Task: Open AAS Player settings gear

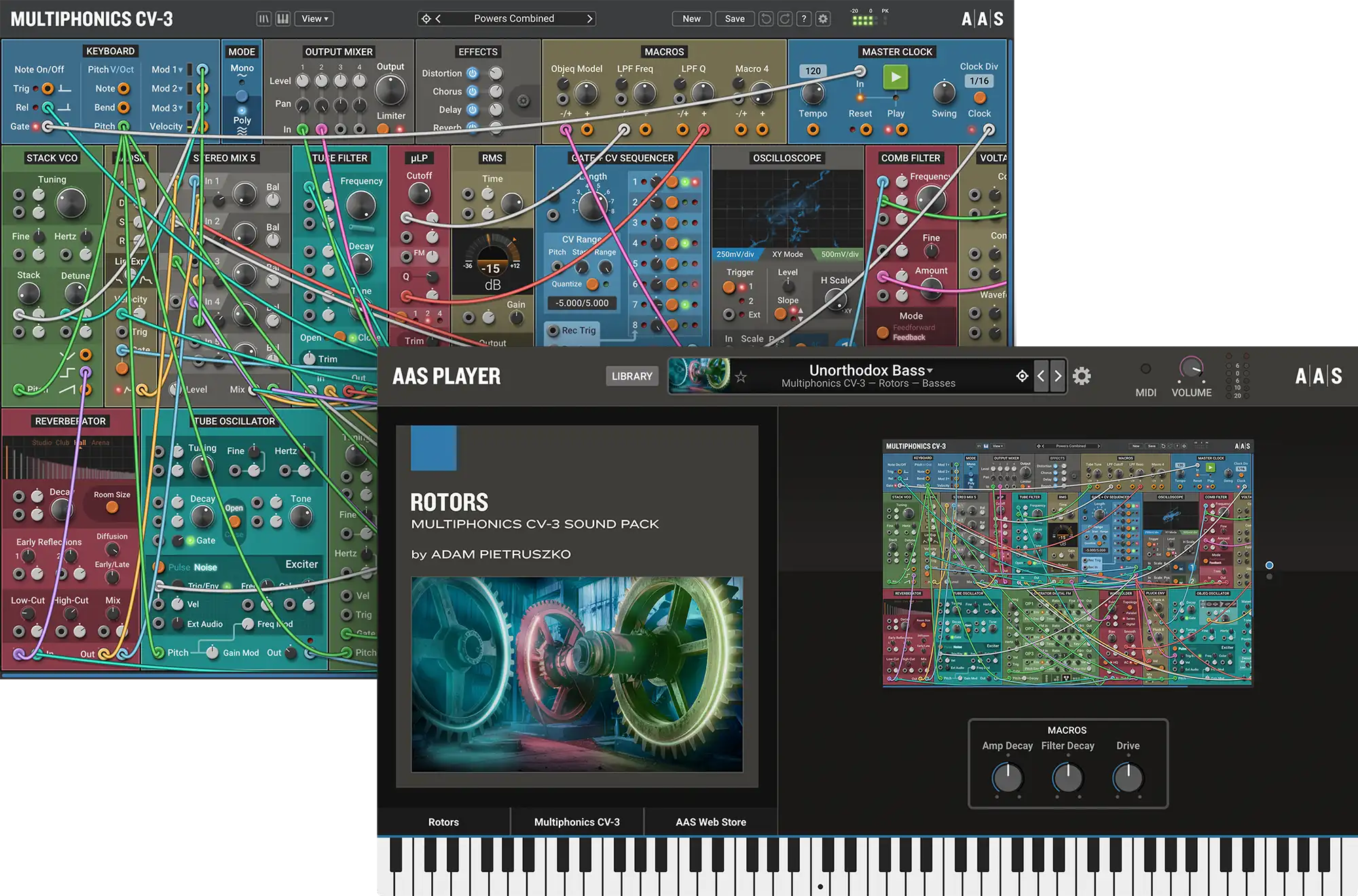Action: click(1082, 376)
